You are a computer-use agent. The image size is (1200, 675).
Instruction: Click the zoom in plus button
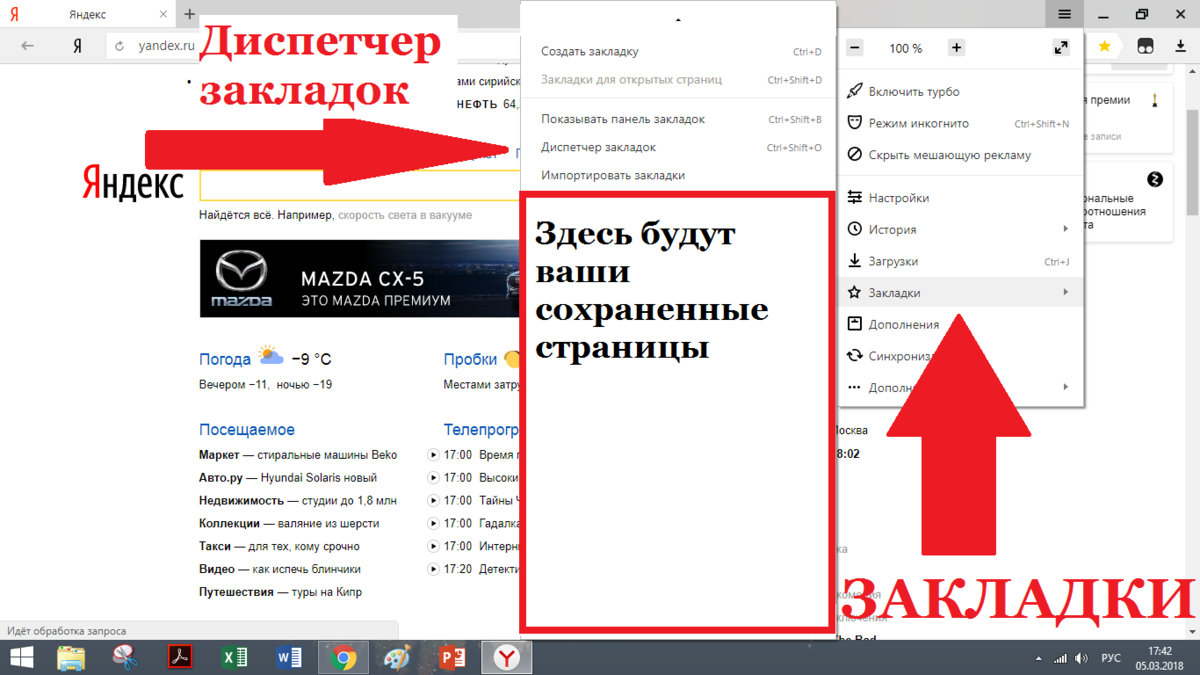click(956, 48)
